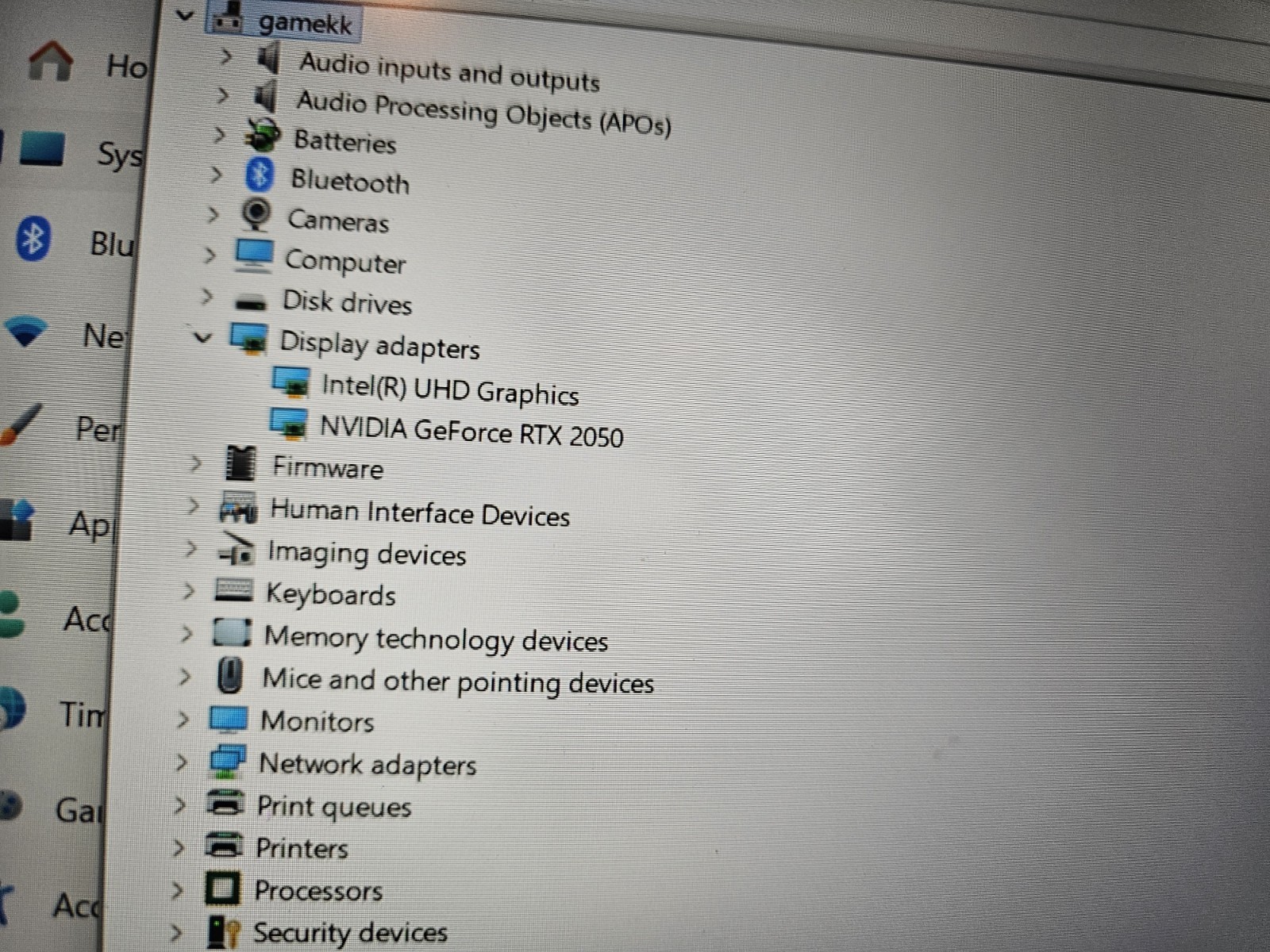Expand the Computer category chevron

(x=210, y=255)
